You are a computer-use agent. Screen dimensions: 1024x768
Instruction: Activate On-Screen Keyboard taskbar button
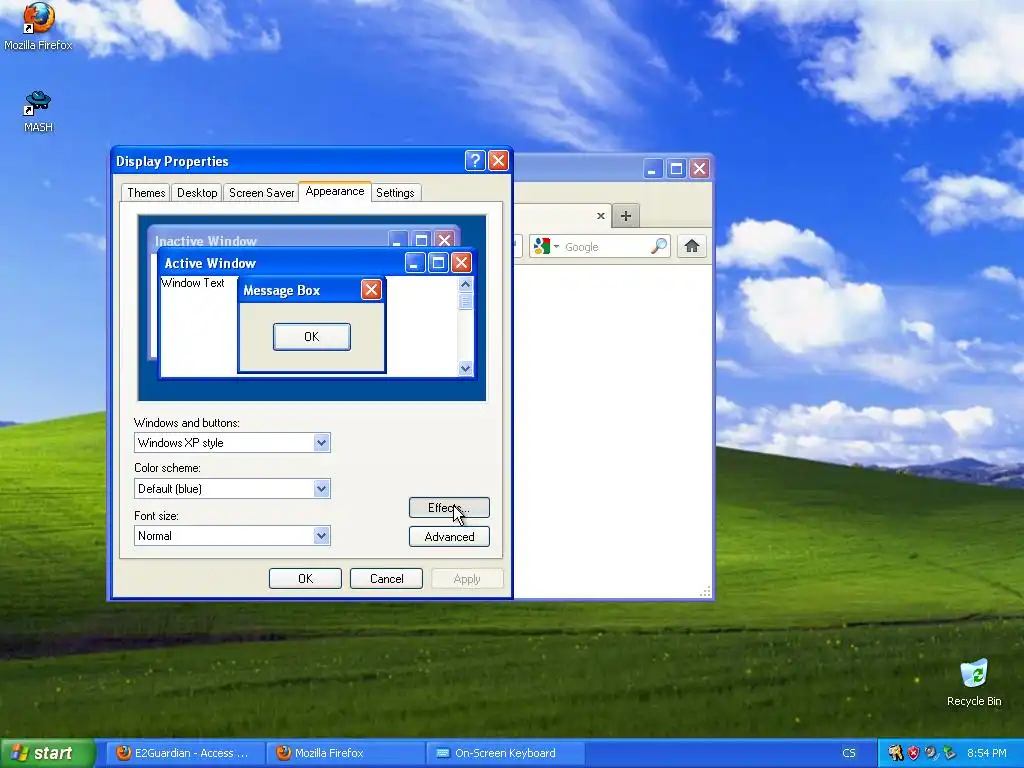tap(506, 753)
